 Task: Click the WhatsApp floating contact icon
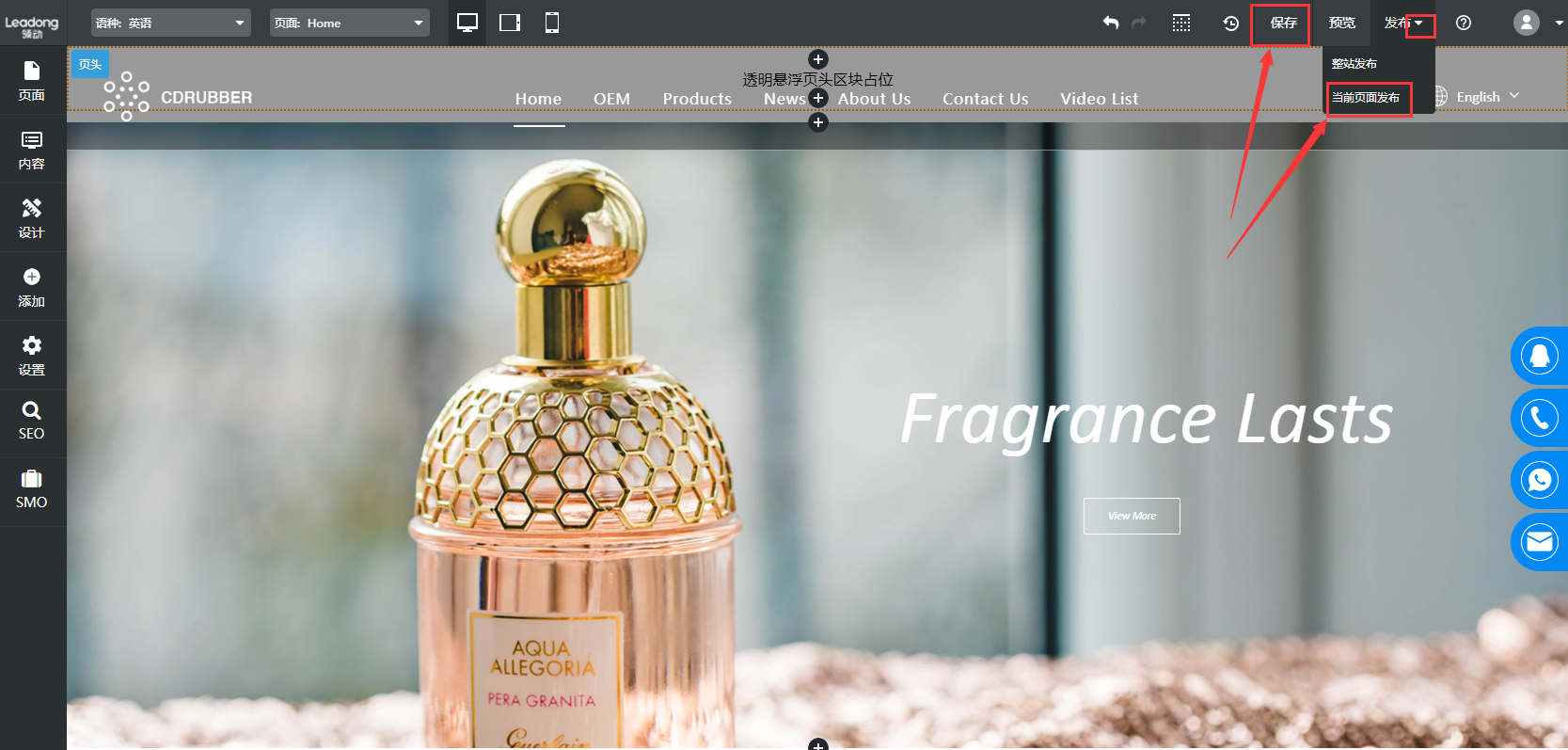click(1539, 480)
